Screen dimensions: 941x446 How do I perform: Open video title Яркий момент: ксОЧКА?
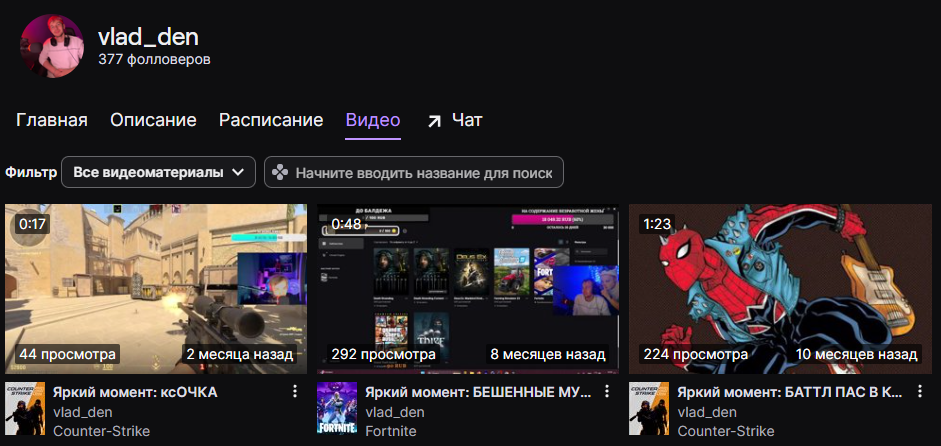[135, 392]
